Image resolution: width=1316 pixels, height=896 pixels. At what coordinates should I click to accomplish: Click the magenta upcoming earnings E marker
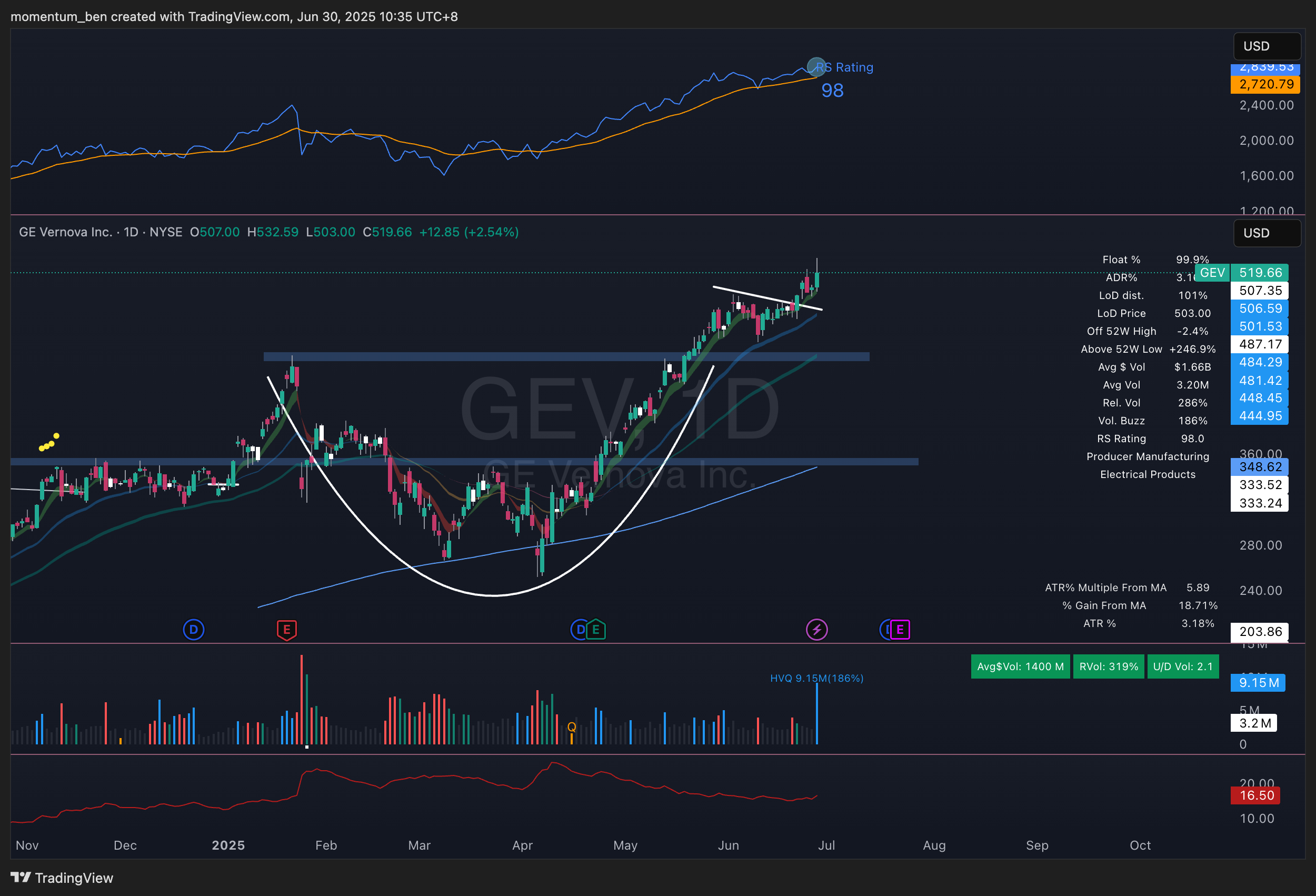(x=900, y=629)
